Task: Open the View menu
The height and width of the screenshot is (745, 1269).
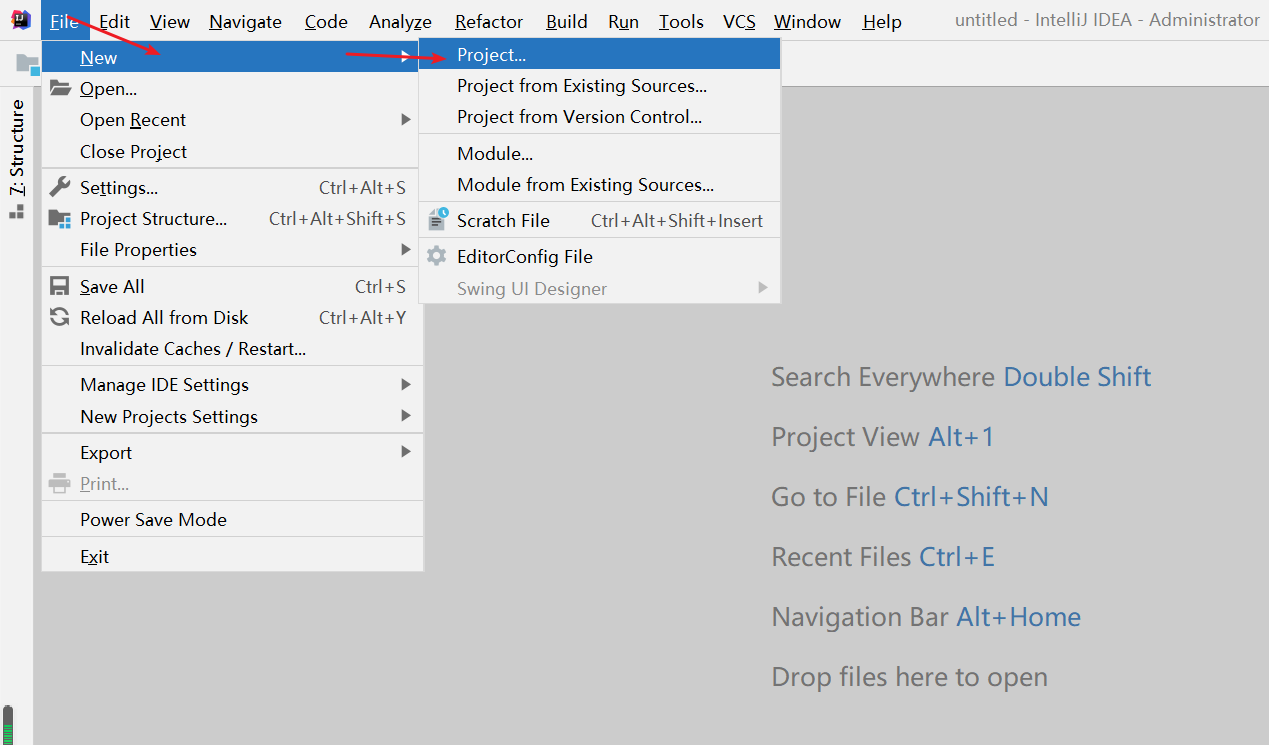Action: pos(170,21)
